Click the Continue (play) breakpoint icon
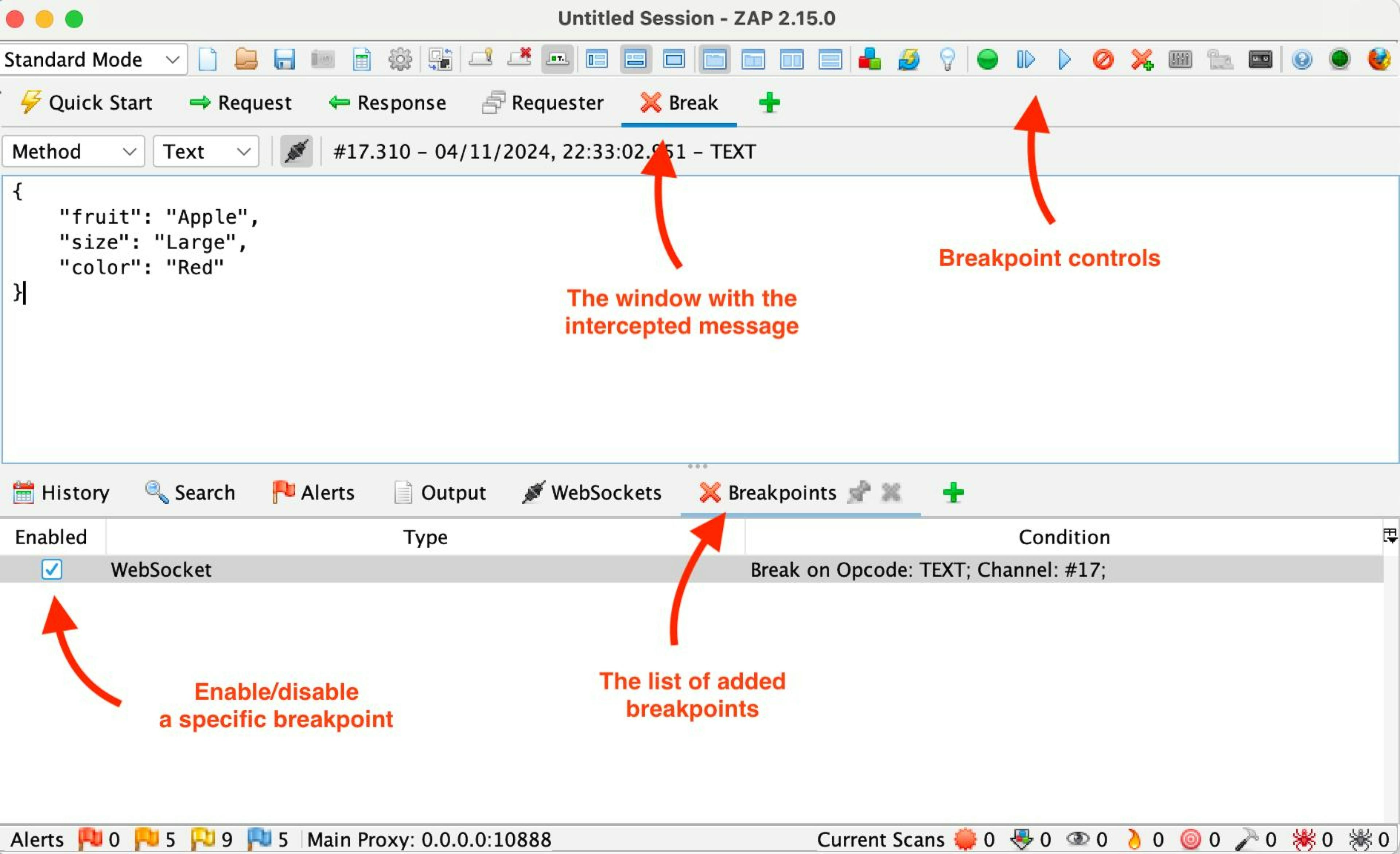1400x854 pixels. (1064, 60)
